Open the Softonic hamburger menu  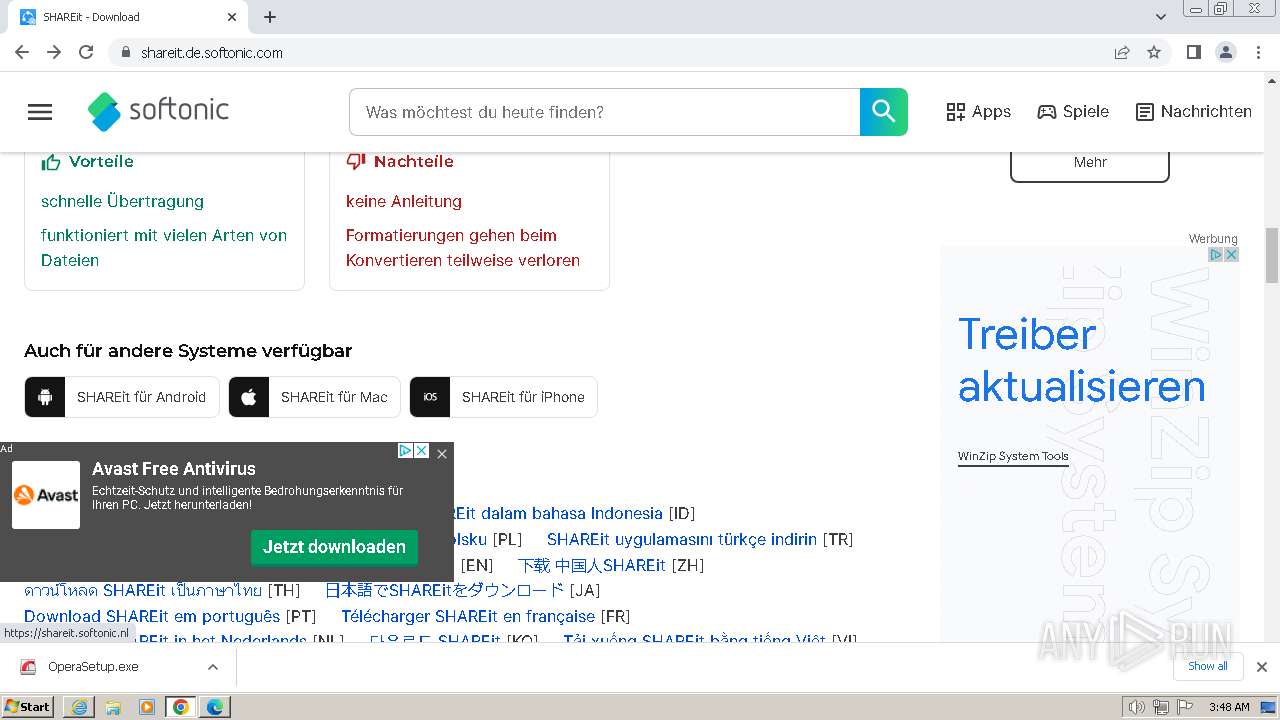pyautogui.click(x=40, y=112)
